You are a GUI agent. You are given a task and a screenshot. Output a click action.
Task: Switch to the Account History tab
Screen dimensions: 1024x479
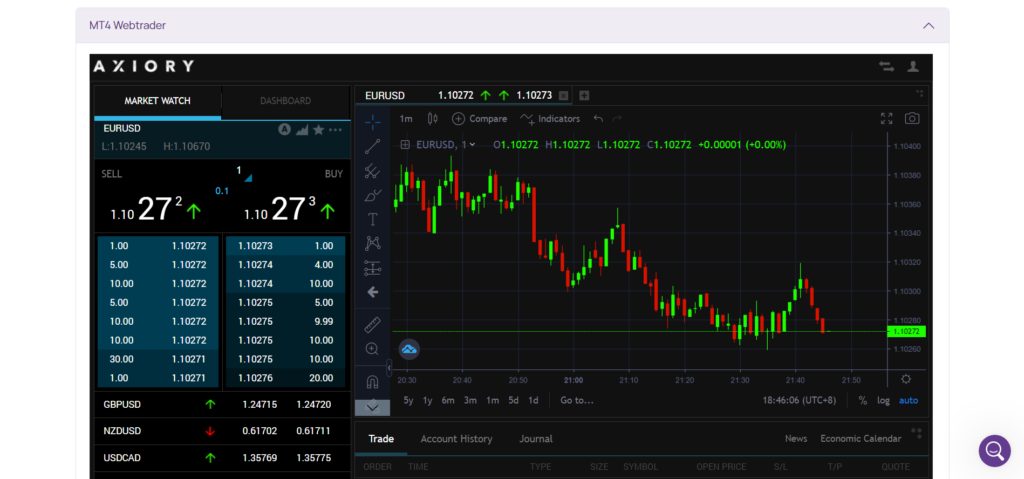[456, 438]
